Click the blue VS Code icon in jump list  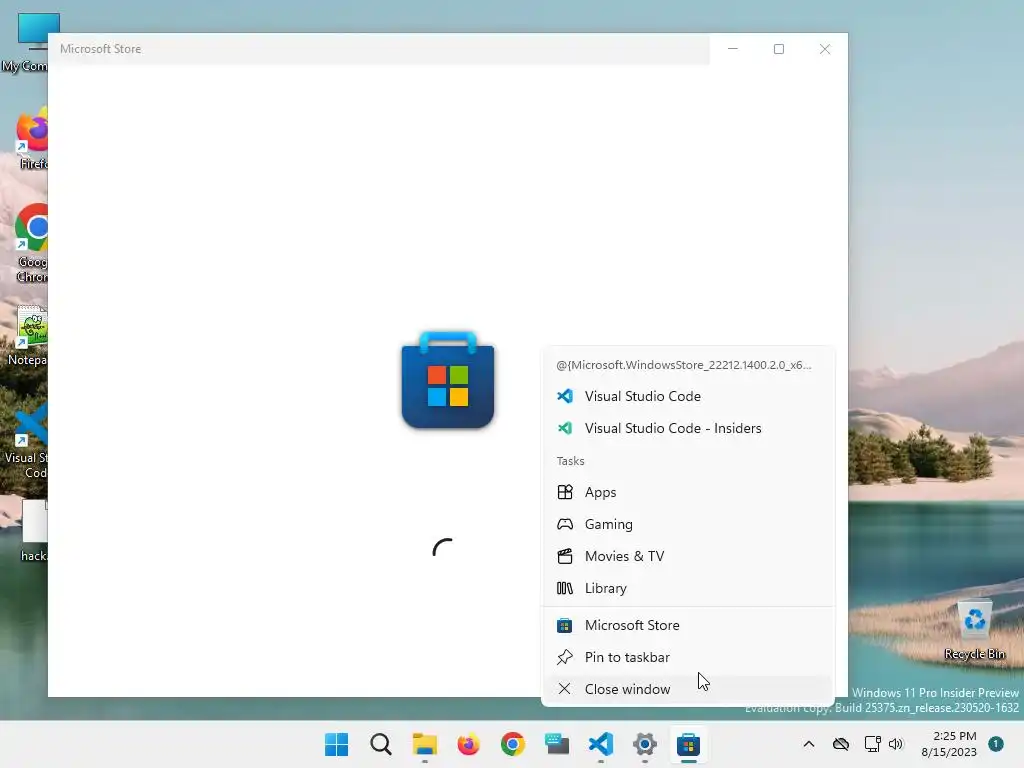(565, 396)
